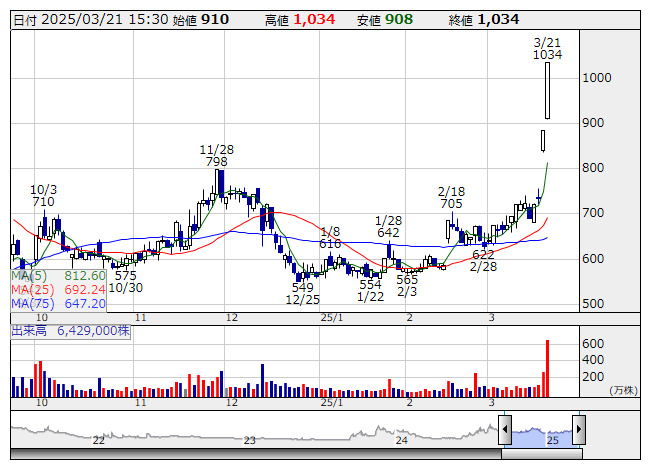Click the 1/22 554 low label
The width and height of the screenshot is (653, 470).
click(370, 291)
